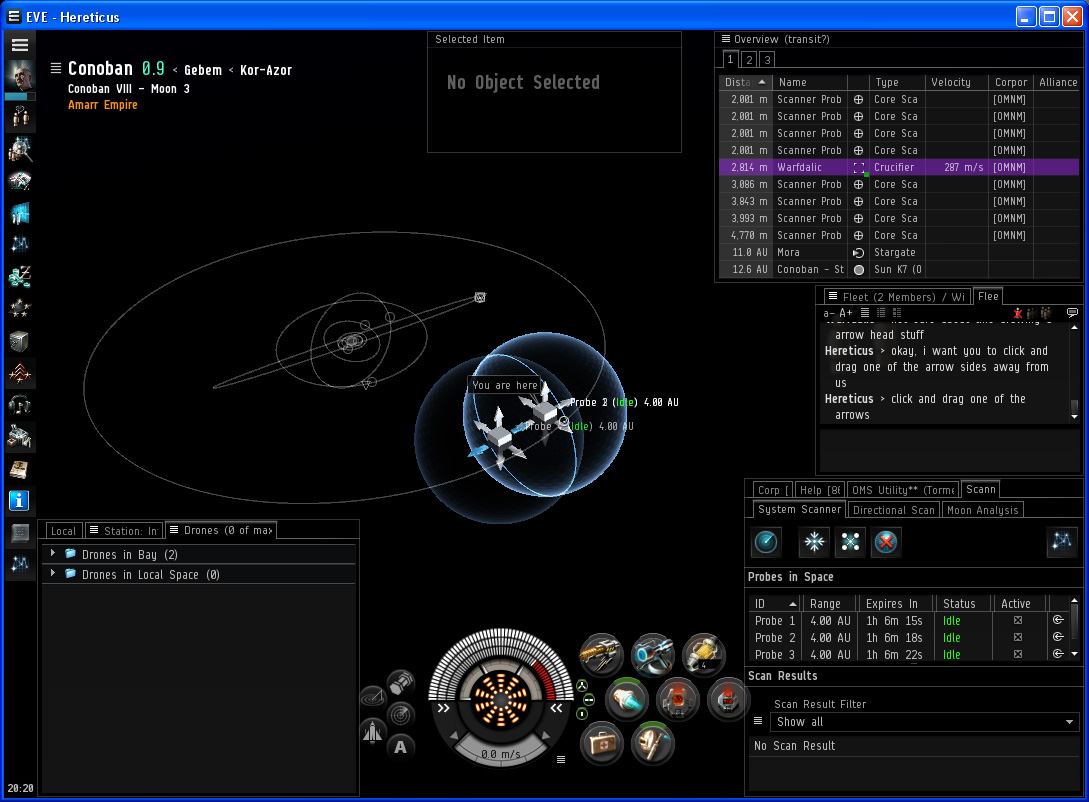Switch to the Directional Scan tab
This screenshot has height=802, width=1089.
(x=893, y=510)
